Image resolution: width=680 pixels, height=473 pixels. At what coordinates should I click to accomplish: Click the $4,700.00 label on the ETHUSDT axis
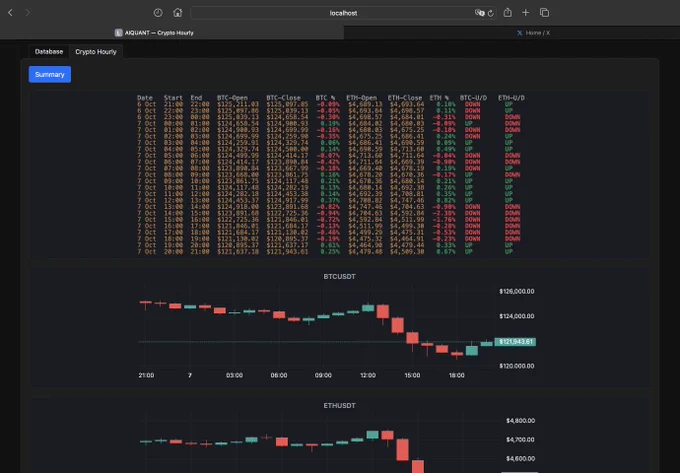tap(520, 440)
